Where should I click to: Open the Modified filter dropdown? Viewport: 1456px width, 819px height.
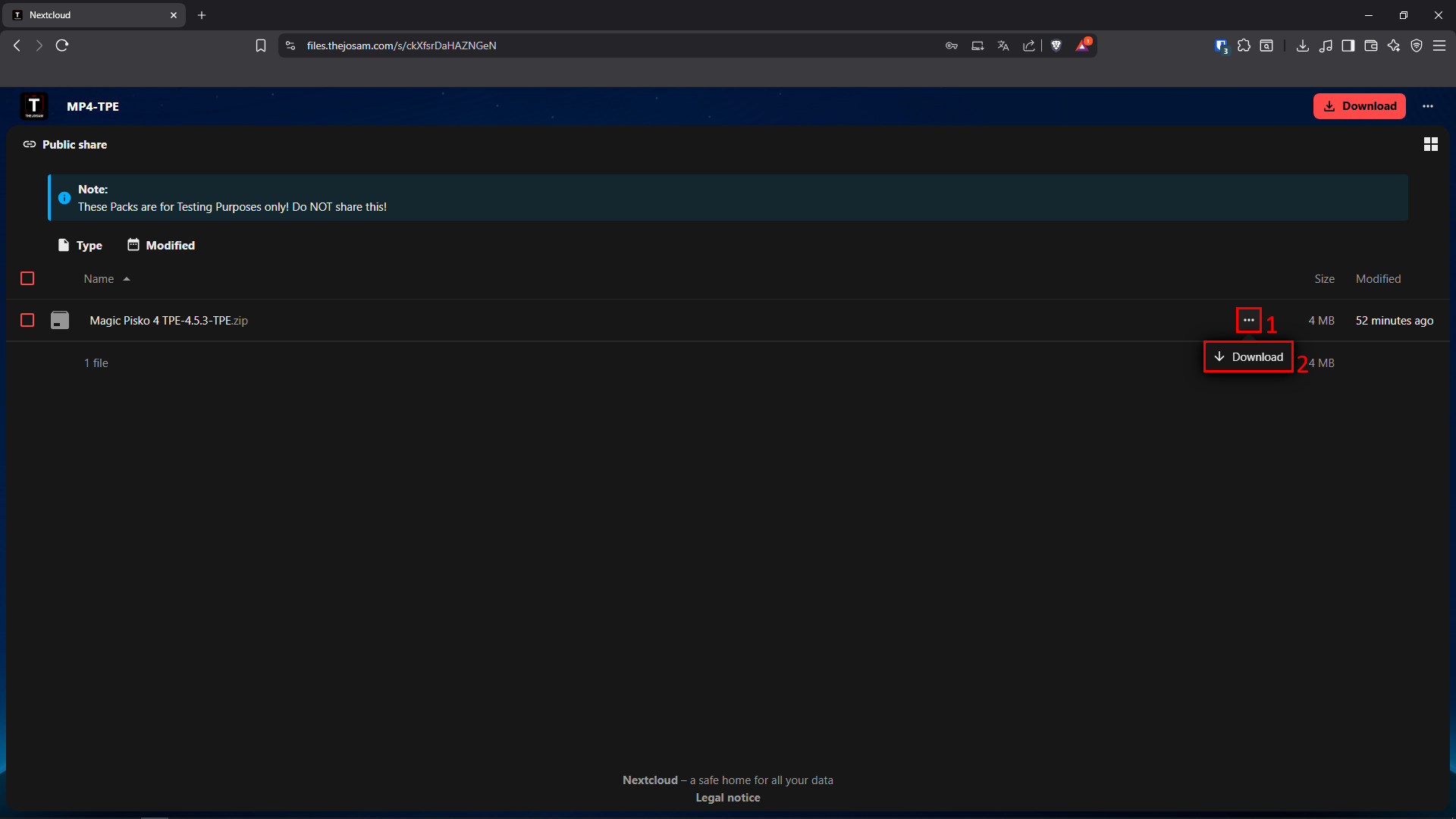coord(161,245)
